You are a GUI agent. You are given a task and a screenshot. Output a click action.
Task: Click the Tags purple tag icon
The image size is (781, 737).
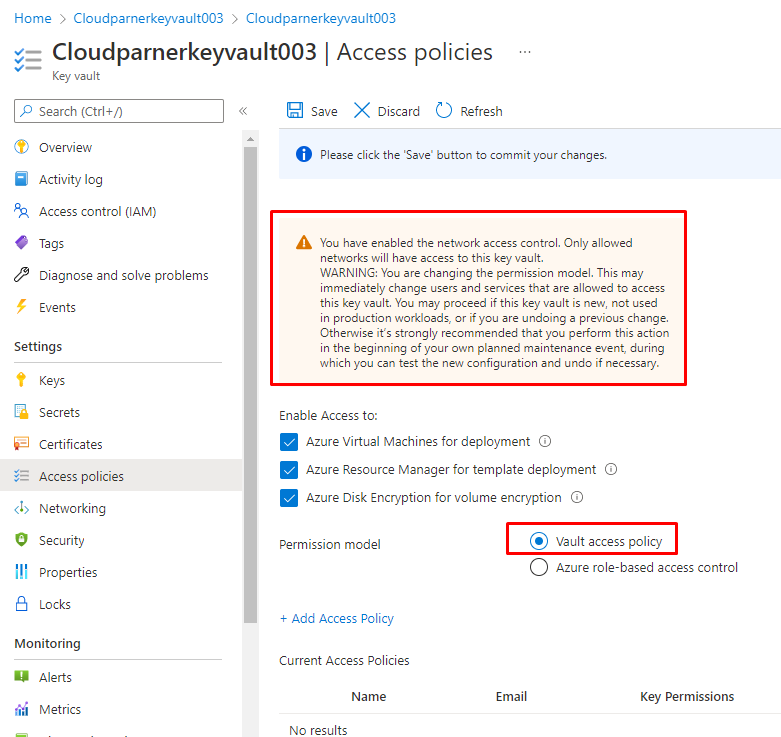21,243
